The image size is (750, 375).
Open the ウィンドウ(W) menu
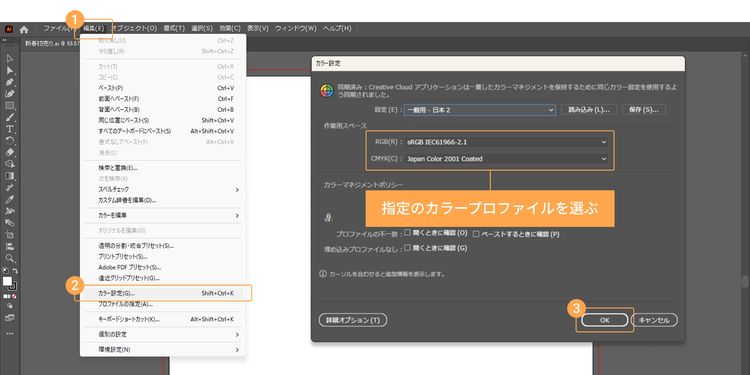[296, 29]
